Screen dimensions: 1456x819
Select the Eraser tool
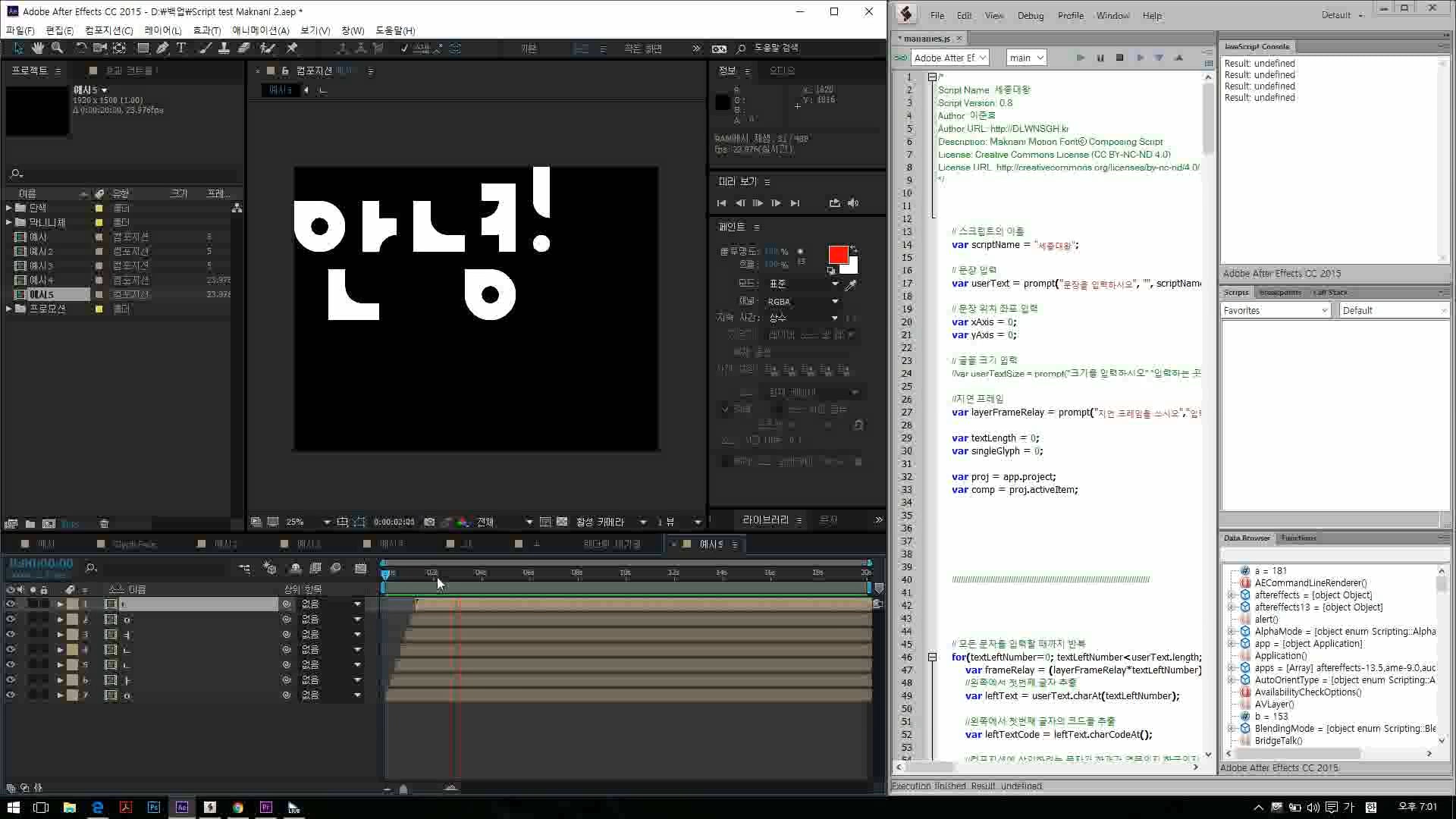243,48
